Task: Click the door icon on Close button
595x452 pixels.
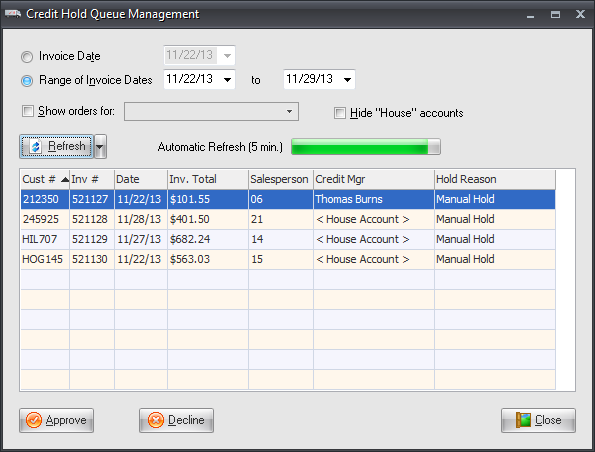Action: [x=523, y=420]
